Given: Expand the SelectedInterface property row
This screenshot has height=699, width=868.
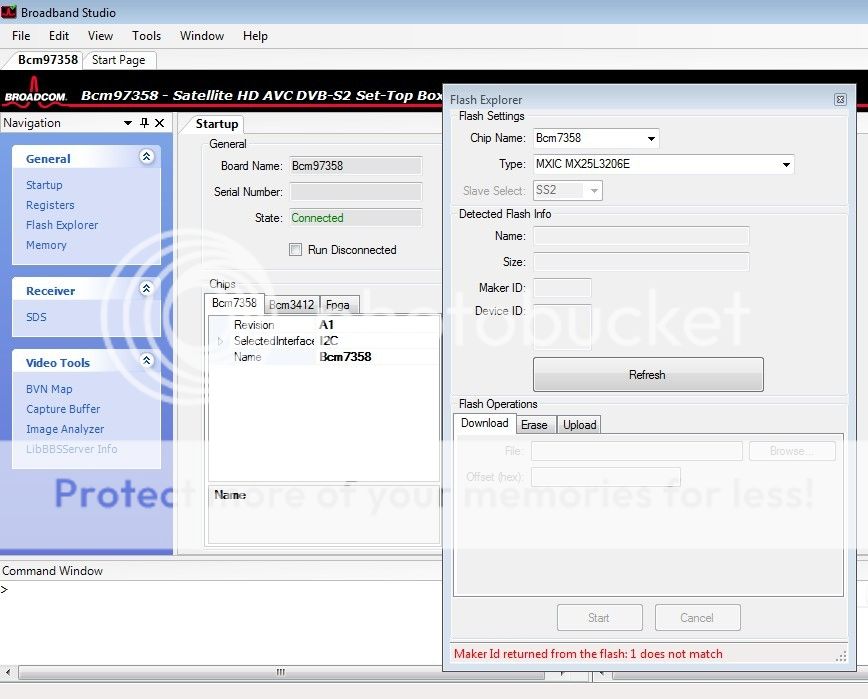Looking at the screenshot, I should (x=220, y=341).
